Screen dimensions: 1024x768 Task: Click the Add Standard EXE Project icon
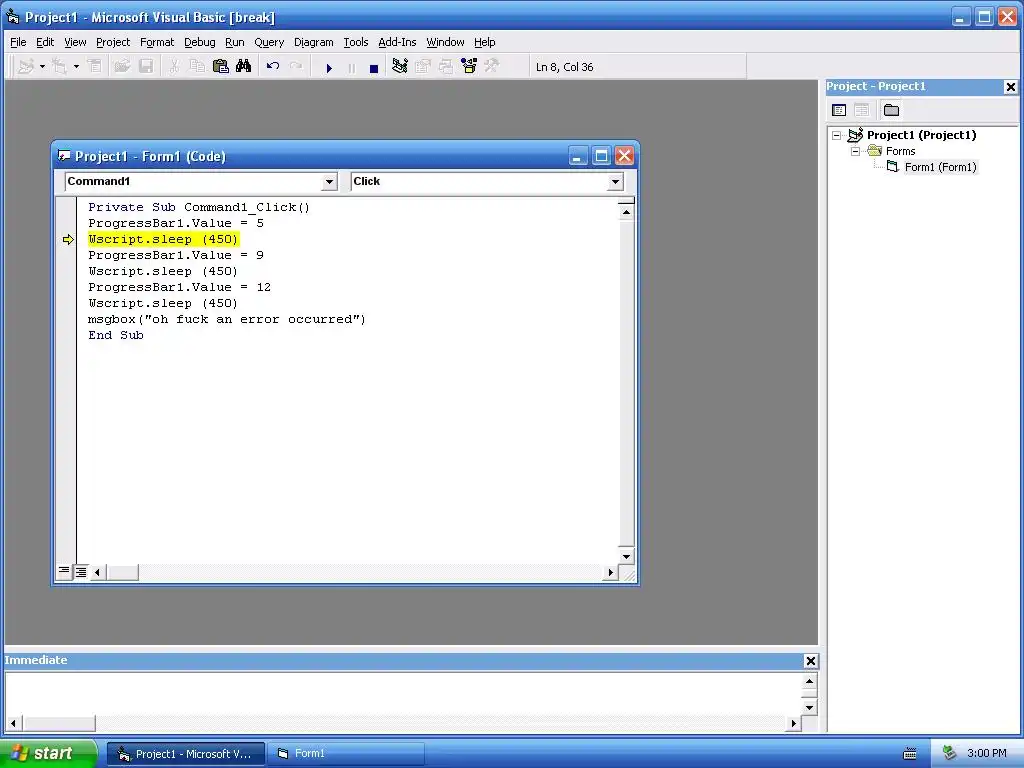pos(25,67)
